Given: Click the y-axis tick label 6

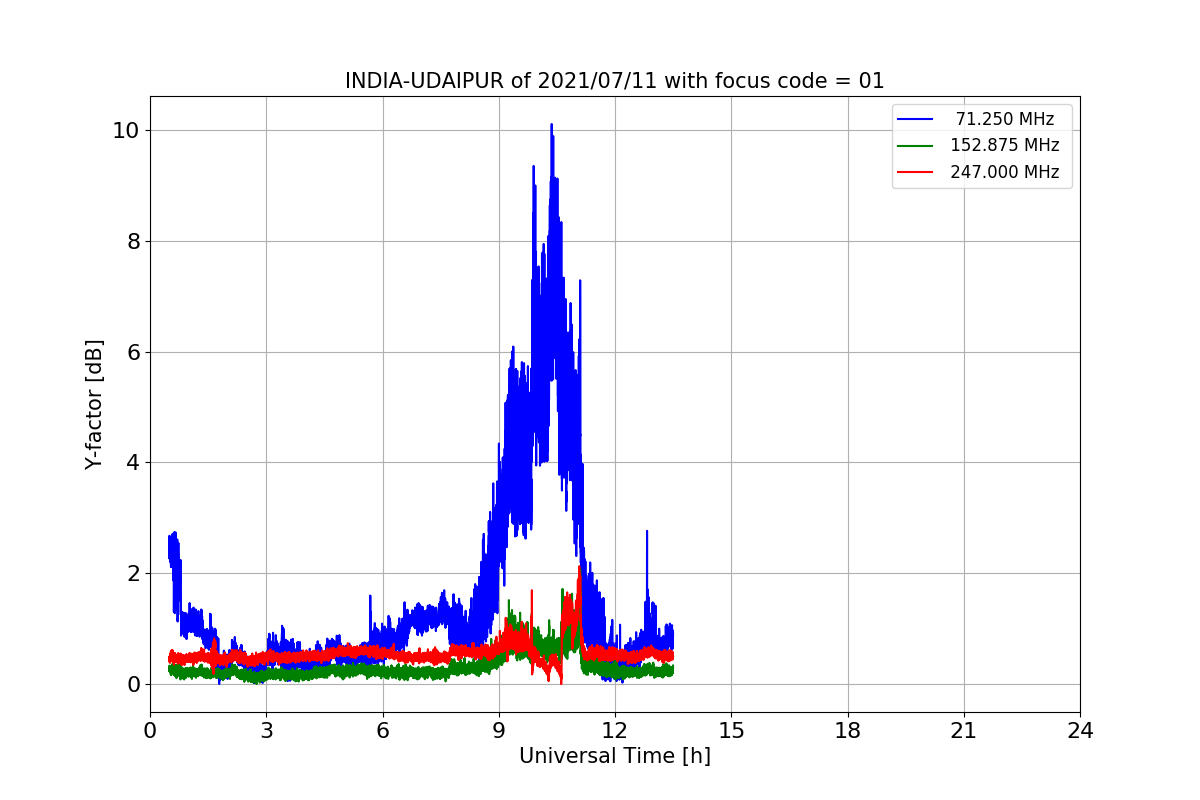Looking at the screenshot, I should pyautogui.click(x=133, y=352).
